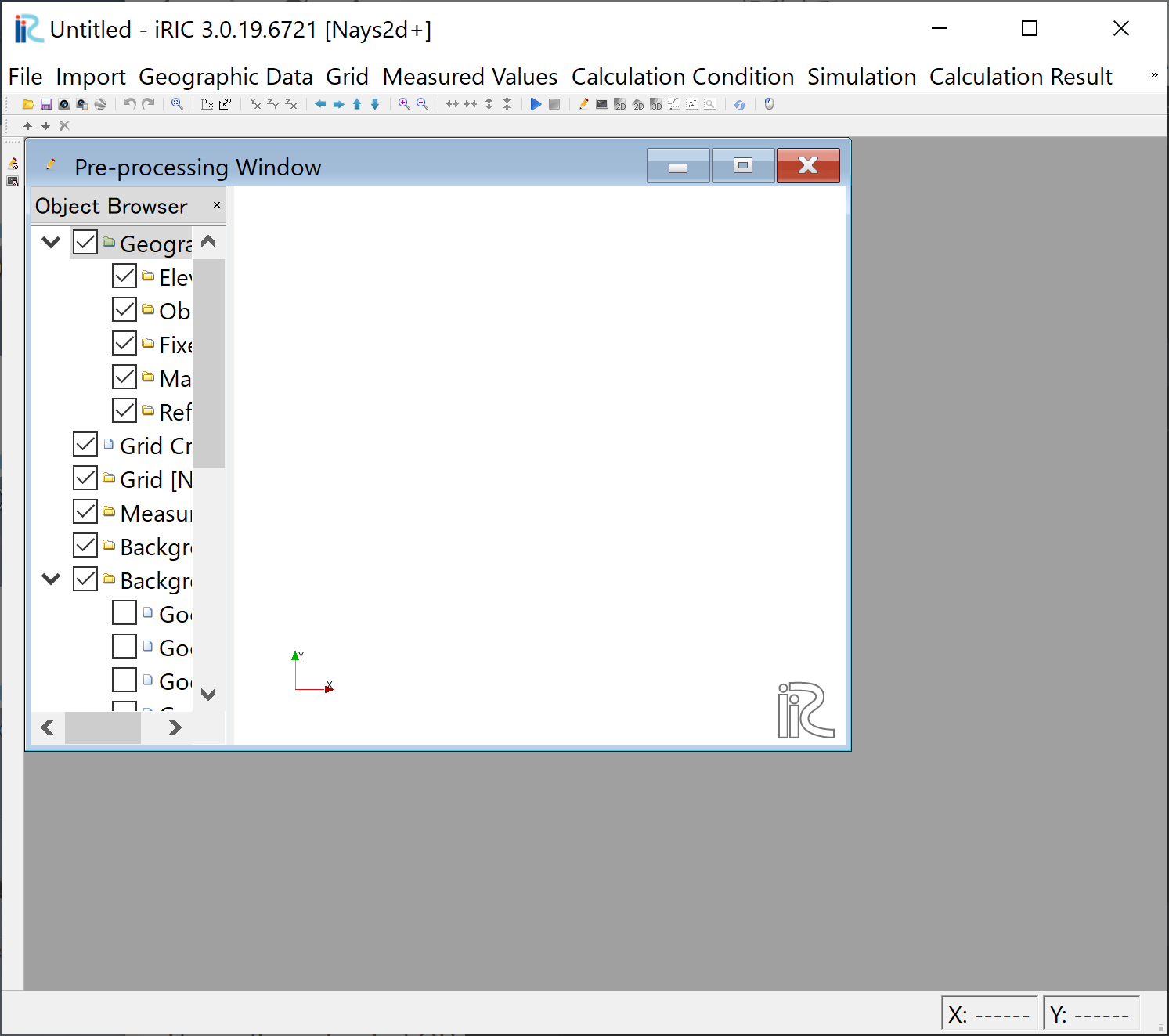Open the Geographic Data menu
1169x1036 pixels.
click(226, 77)
